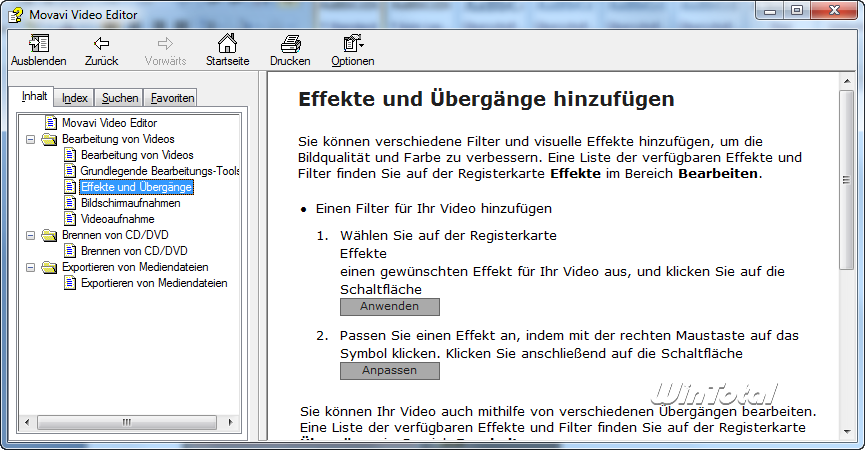Open the Exportieren von Mediendateien page topic
The height and width of the screenshot is (450, 865).
point(154,283)
